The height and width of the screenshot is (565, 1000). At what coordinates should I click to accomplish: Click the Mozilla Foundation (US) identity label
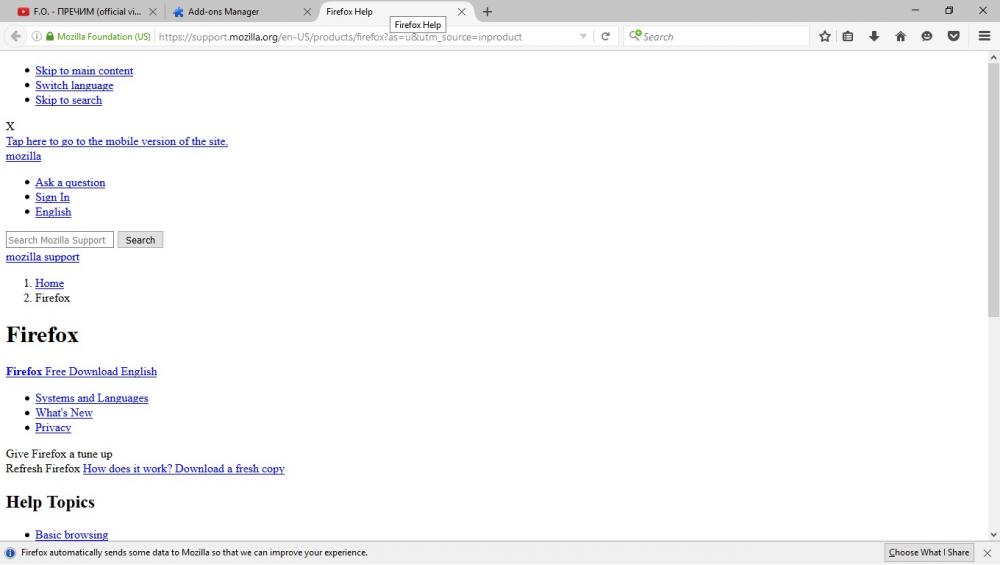click(x=104, y=36)
